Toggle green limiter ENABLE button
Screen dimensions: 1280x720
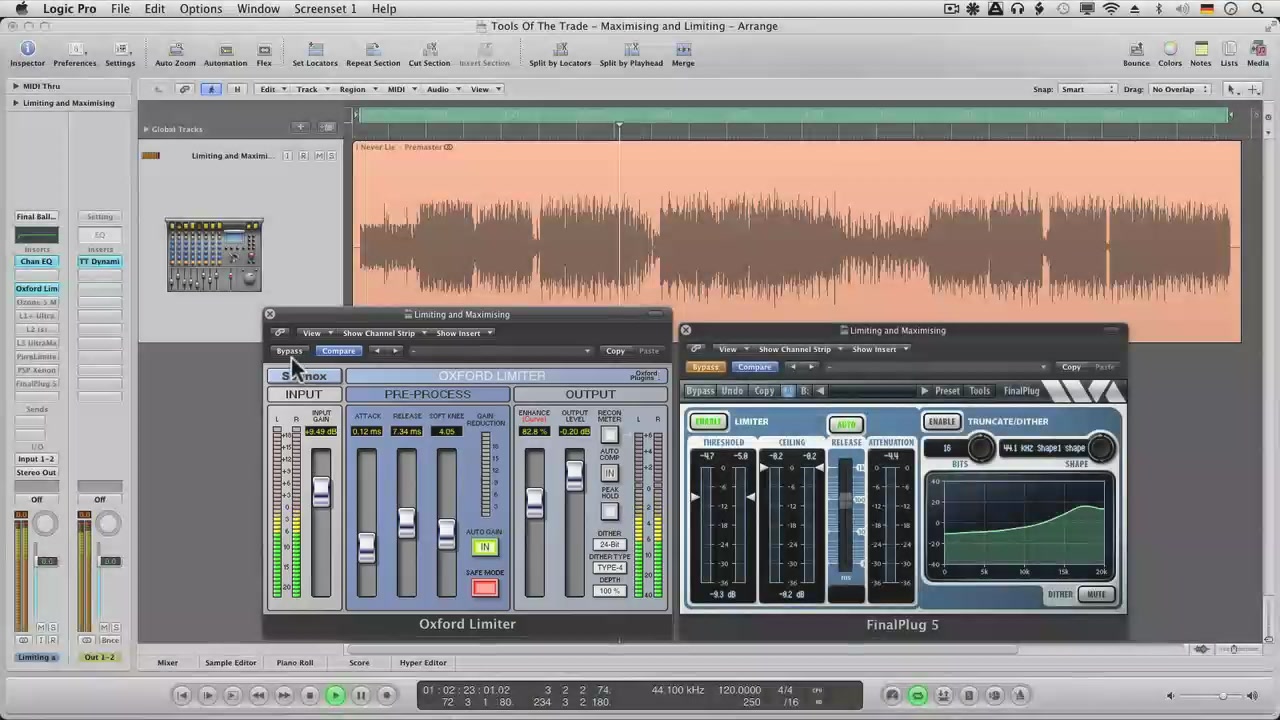[x=708, y=422]
